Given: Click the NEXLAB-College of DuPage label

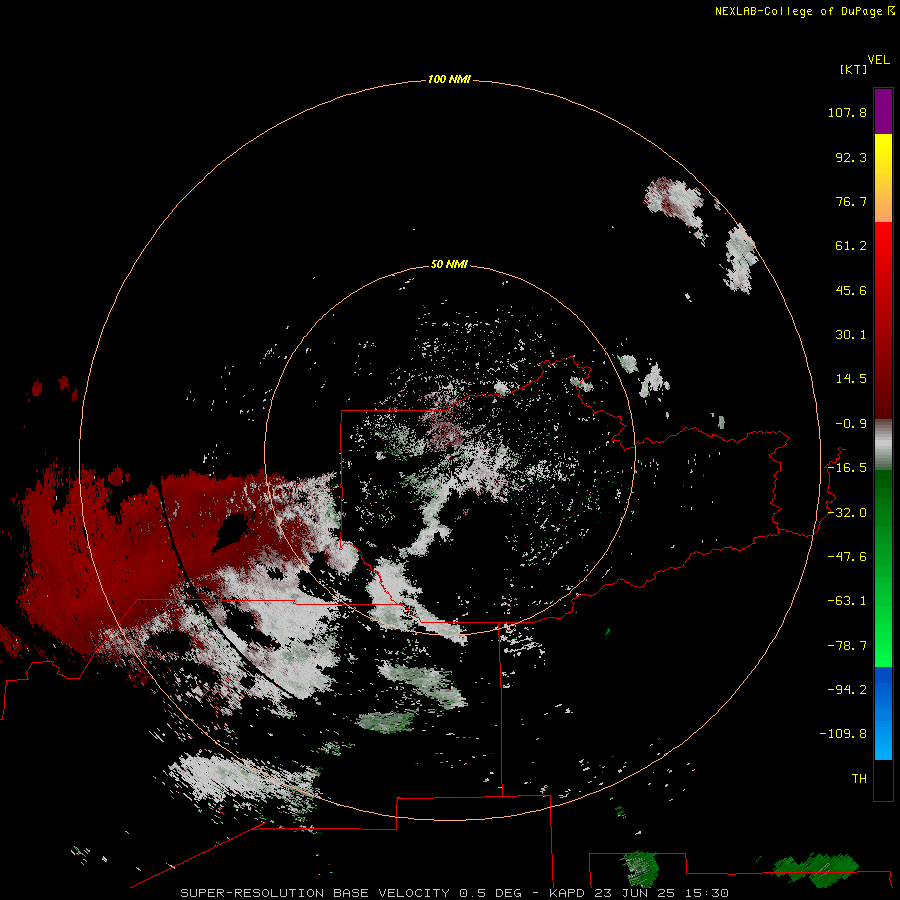Looking at the screenshot, I should pos(804,11).
